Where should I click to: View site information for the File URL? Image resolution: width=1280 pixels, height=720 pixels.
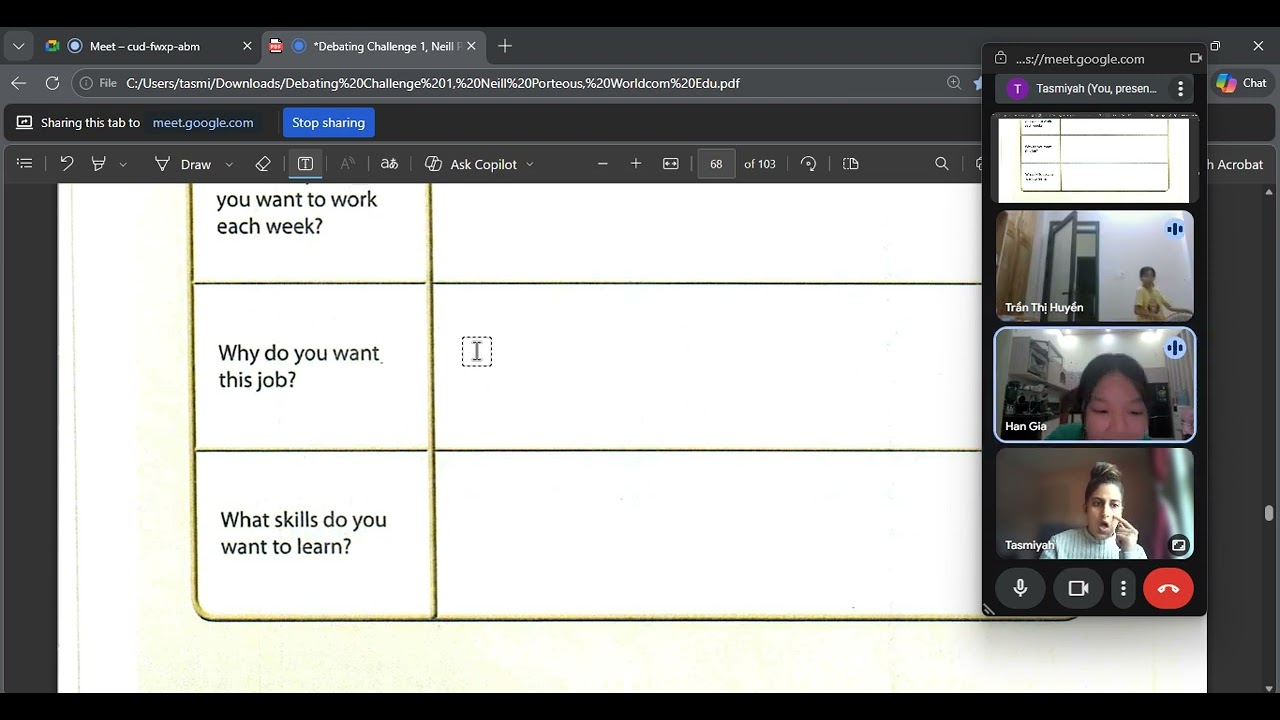click(98, 83)
